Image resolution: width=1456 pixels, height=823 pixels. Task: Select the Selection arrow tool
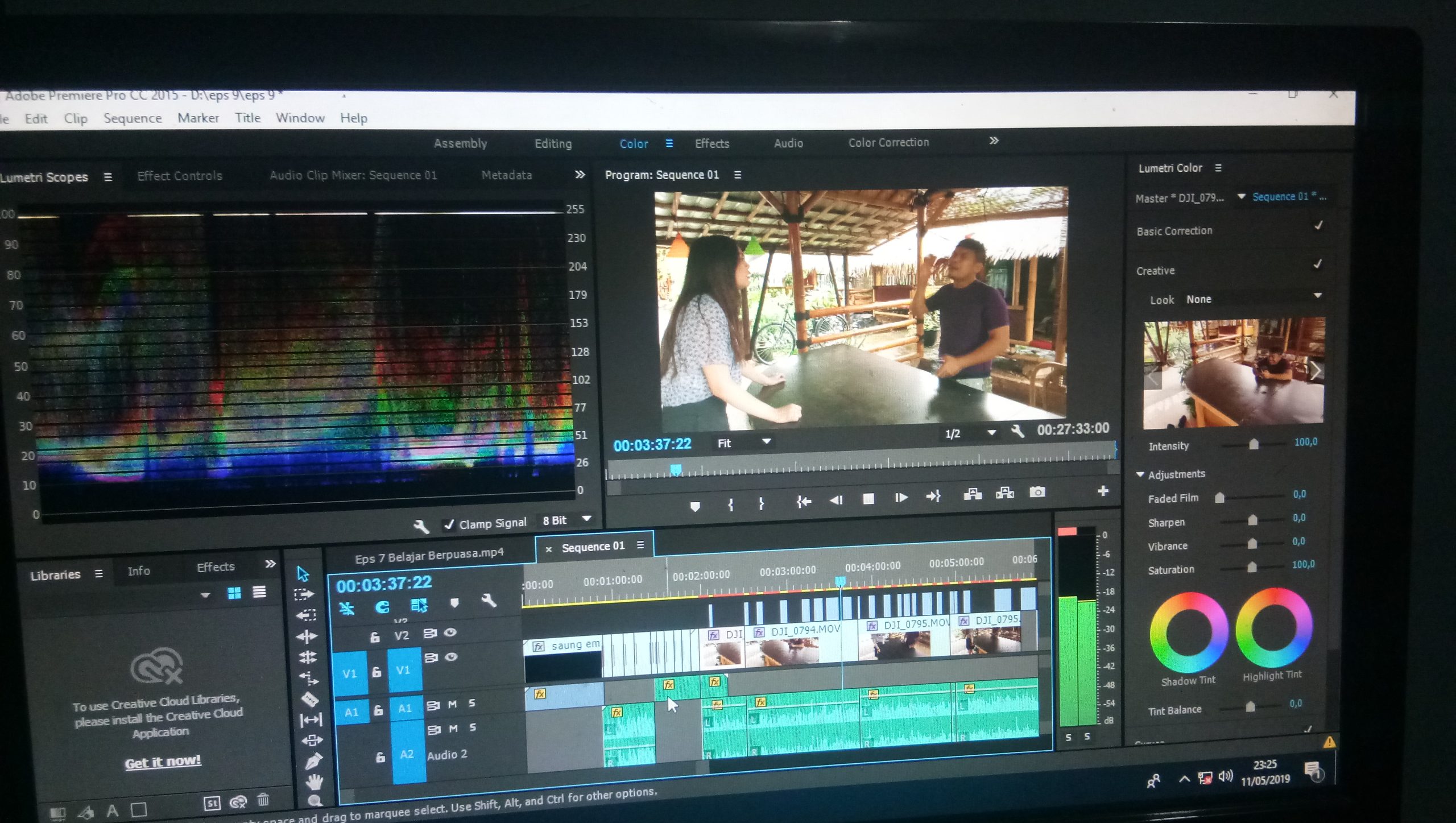tap(303, 573)
